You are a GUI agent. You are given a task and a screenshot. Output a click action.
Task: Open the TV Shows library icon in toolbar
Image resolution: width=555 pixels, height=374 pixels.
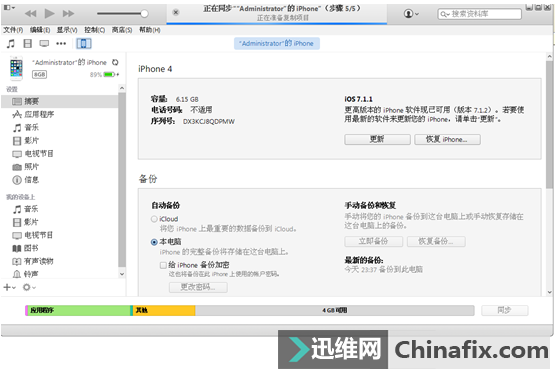coord(44,44)
